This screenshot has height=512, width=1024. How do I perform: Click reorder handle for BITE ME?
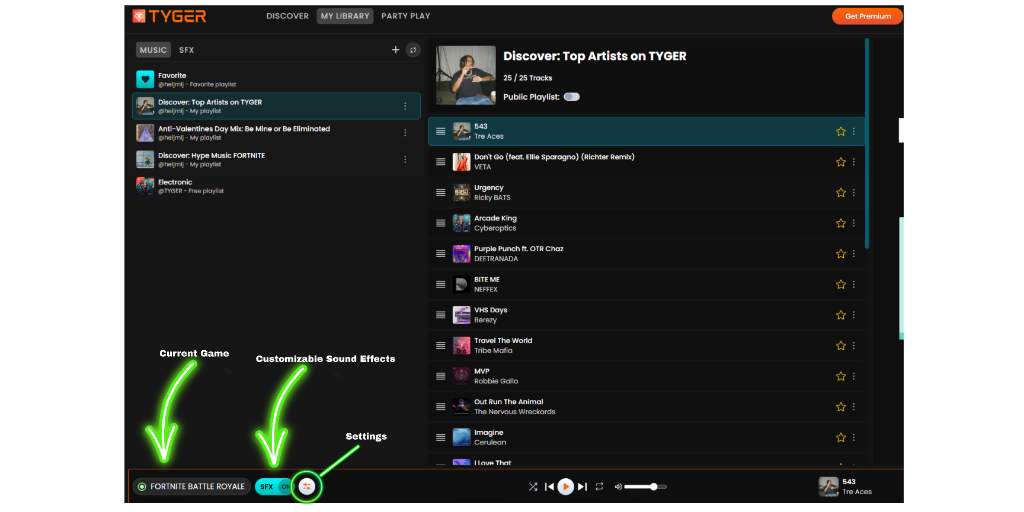click(441, 284)
